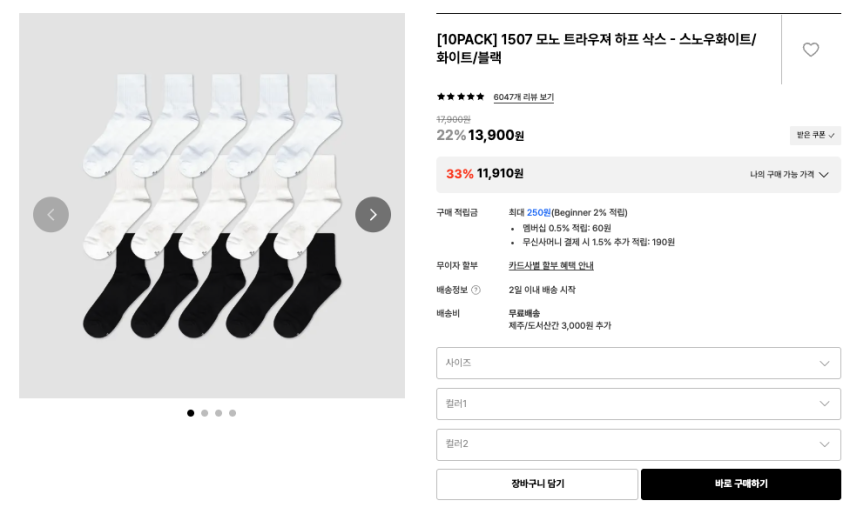850x514 pixels.
Task: Select the third carousel dot indicator
Action: click(219, 413)
